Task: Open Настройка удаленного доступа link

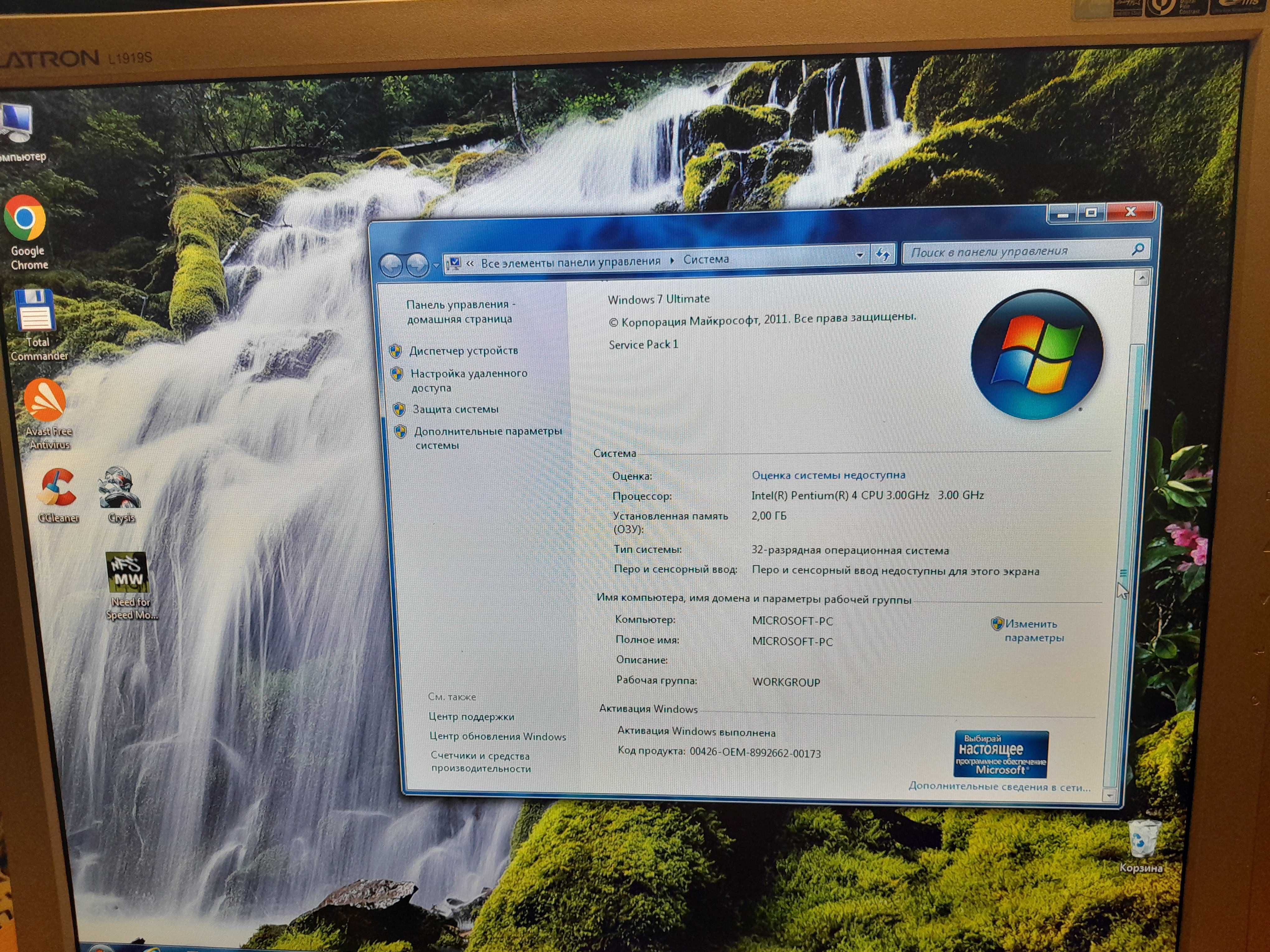Action: 468,380
